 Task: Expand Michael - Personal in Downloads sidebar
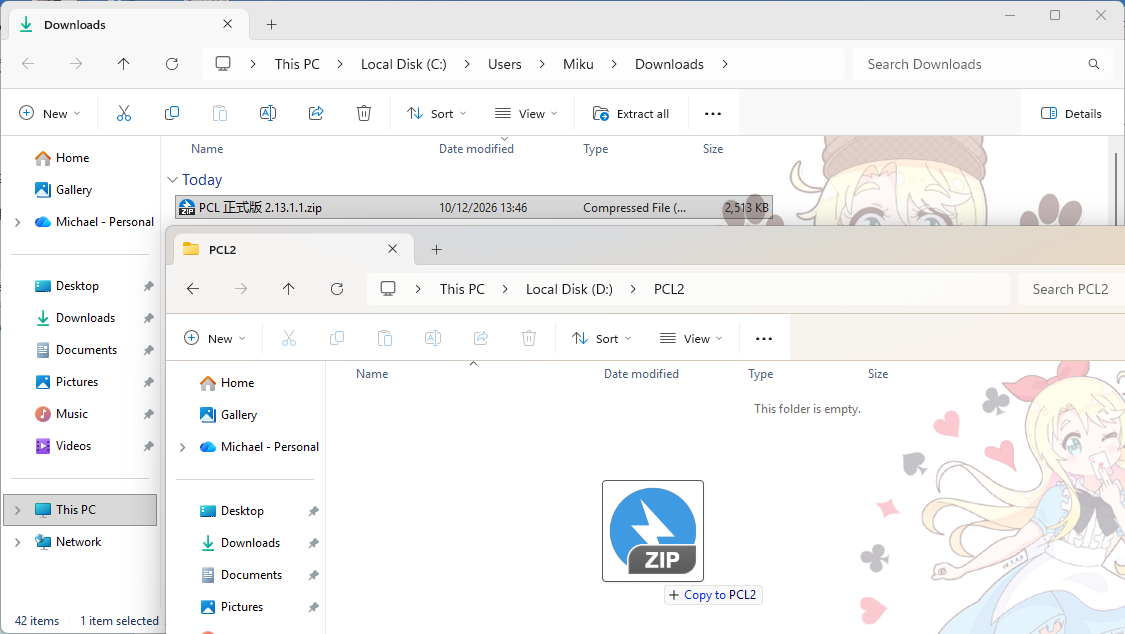point(17,222)
